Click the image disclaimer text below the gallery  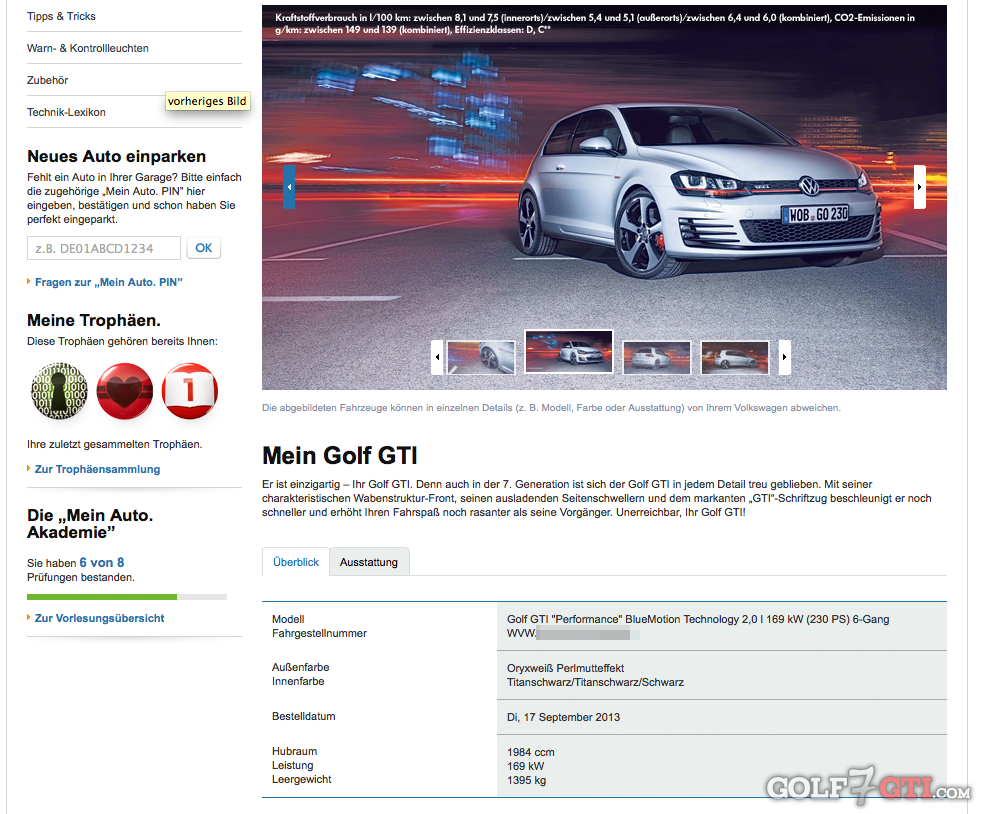[x=551, y=408]
